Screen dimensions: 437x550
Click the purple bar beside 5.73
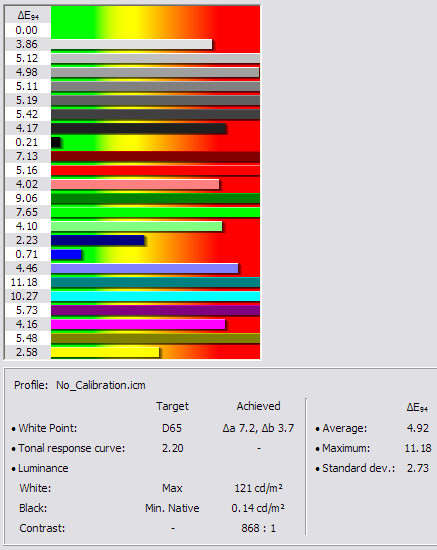(x=155, y=310)
